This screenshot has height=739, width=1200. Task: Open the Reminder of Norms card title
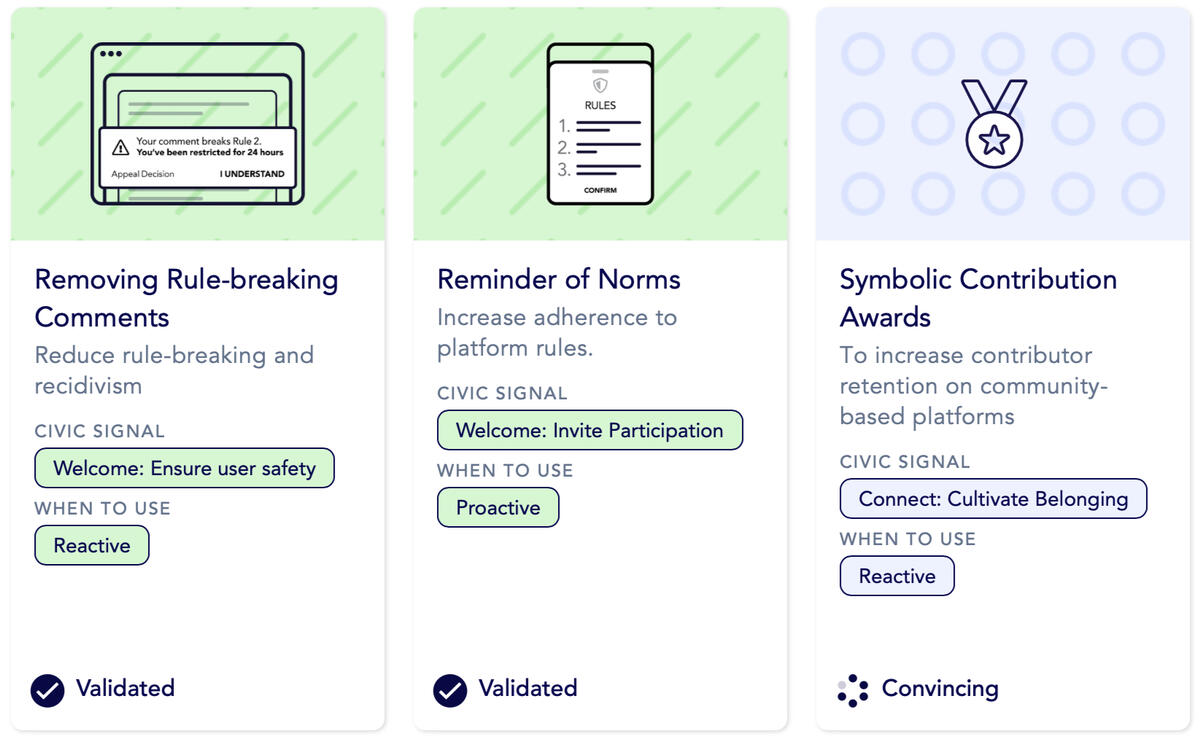(559, 279)
